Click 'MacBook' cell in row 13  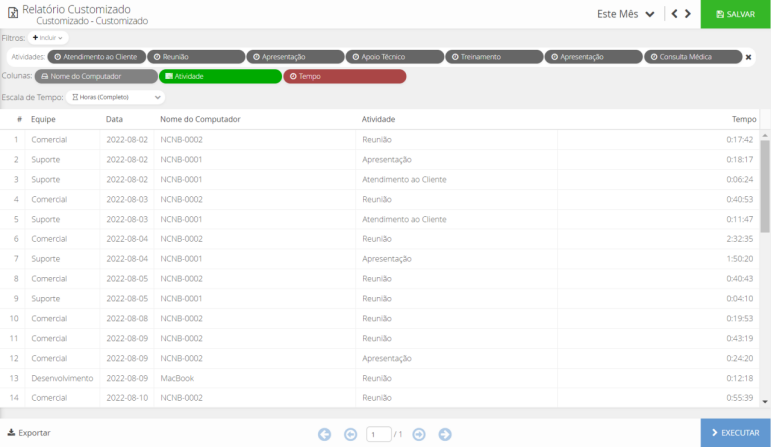tap(177, 378)
